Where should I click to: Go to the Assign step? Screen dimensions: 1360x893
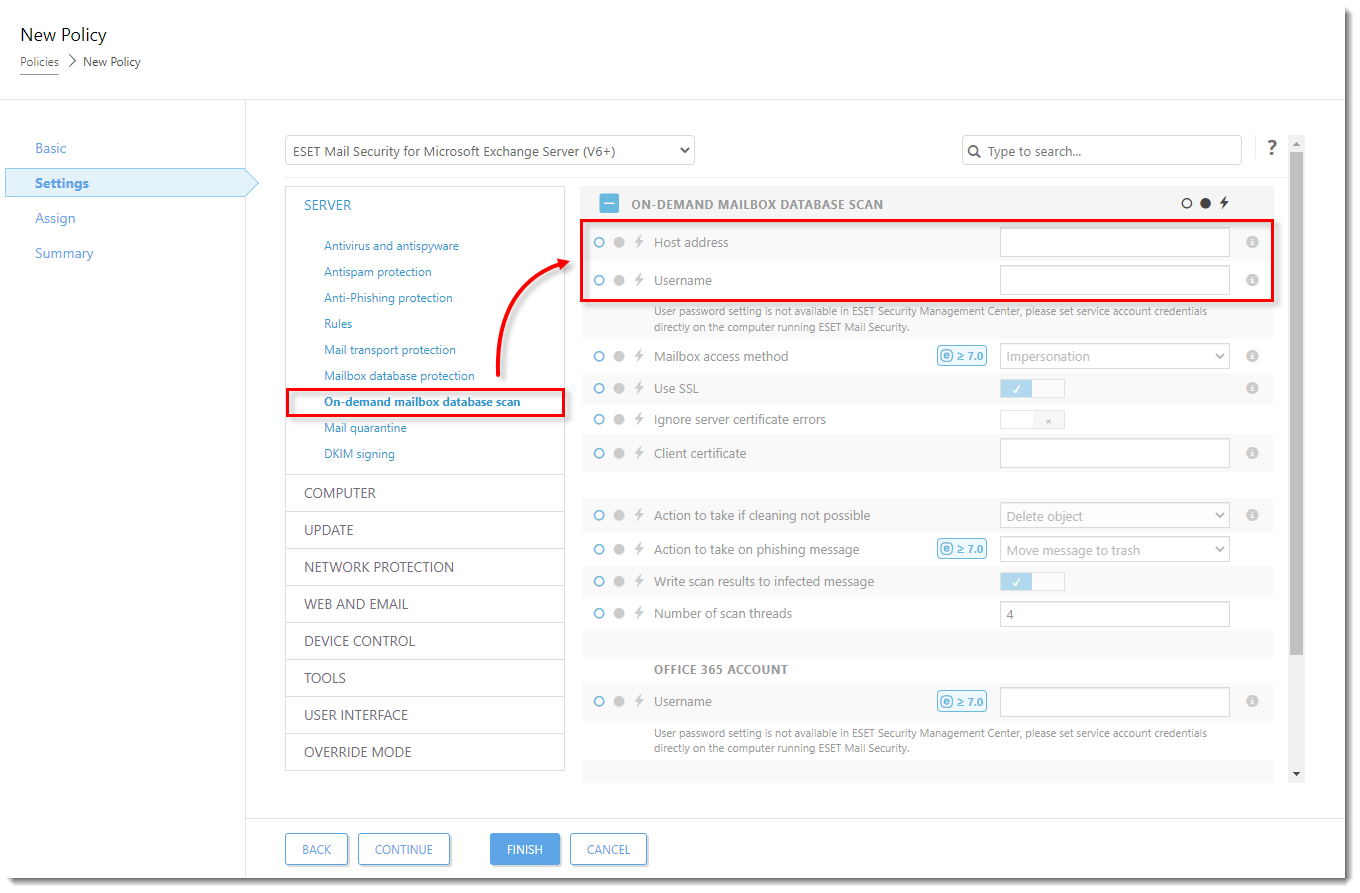[x=55, y=218]
